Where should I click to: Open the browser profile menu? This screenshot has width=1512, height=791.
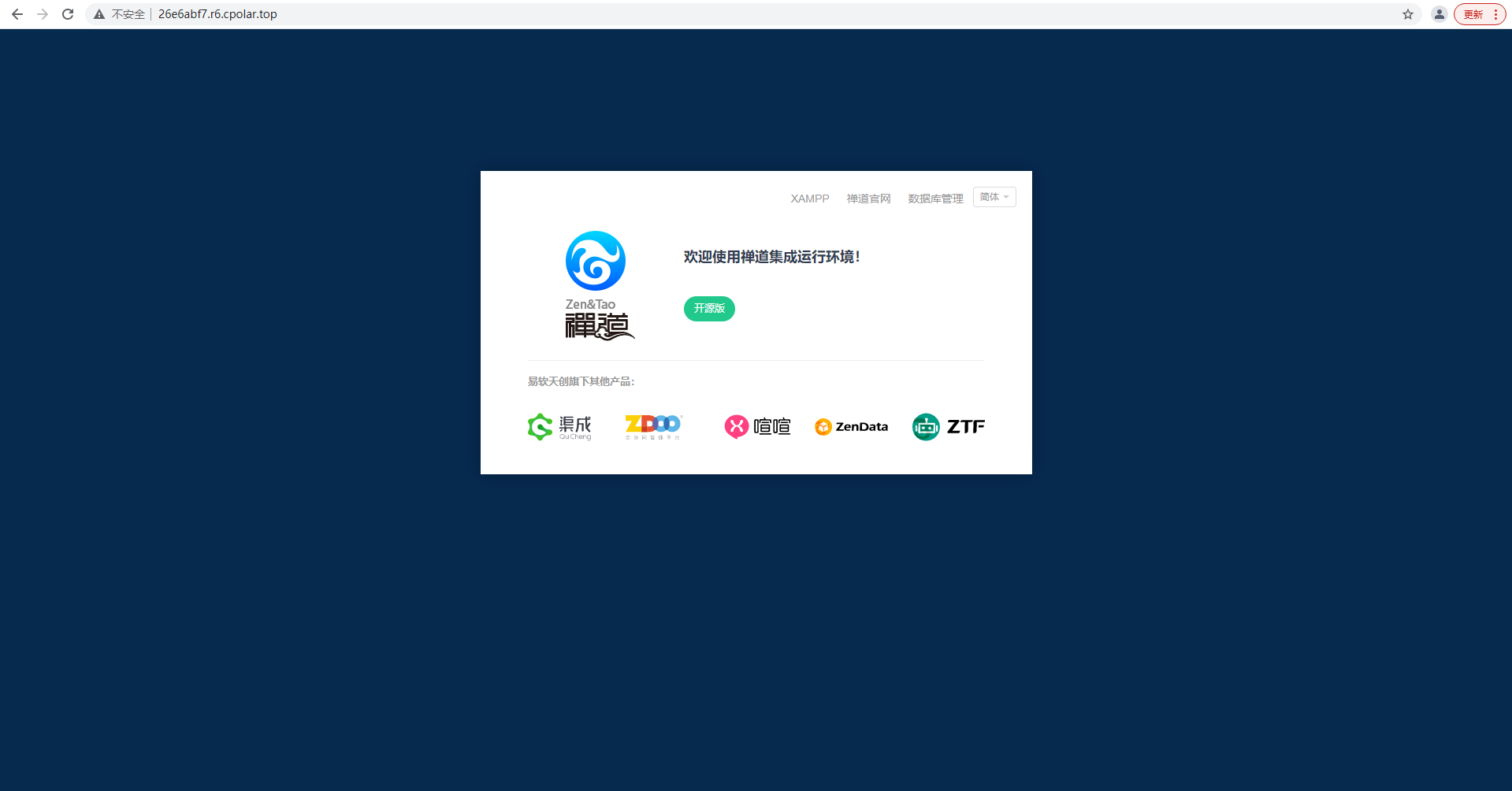point(1440,14)
